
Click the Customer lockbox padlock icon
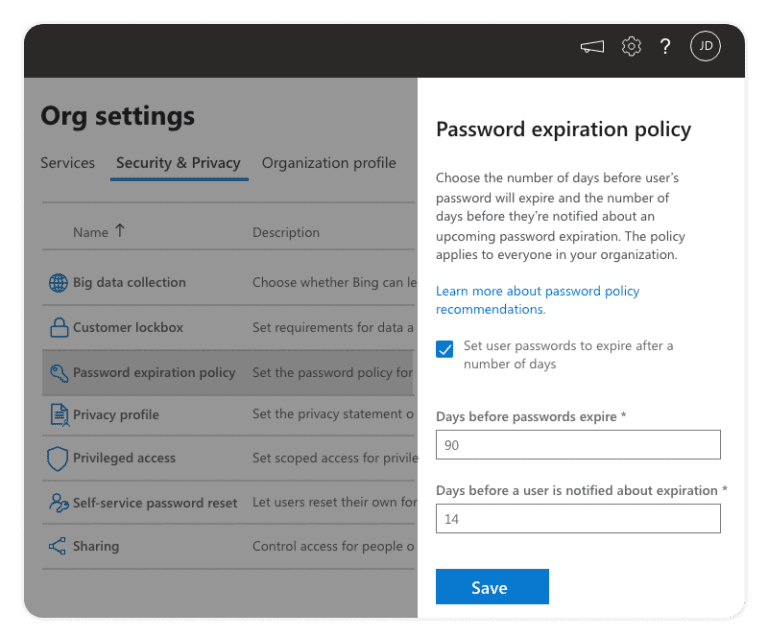pos(58,327)
